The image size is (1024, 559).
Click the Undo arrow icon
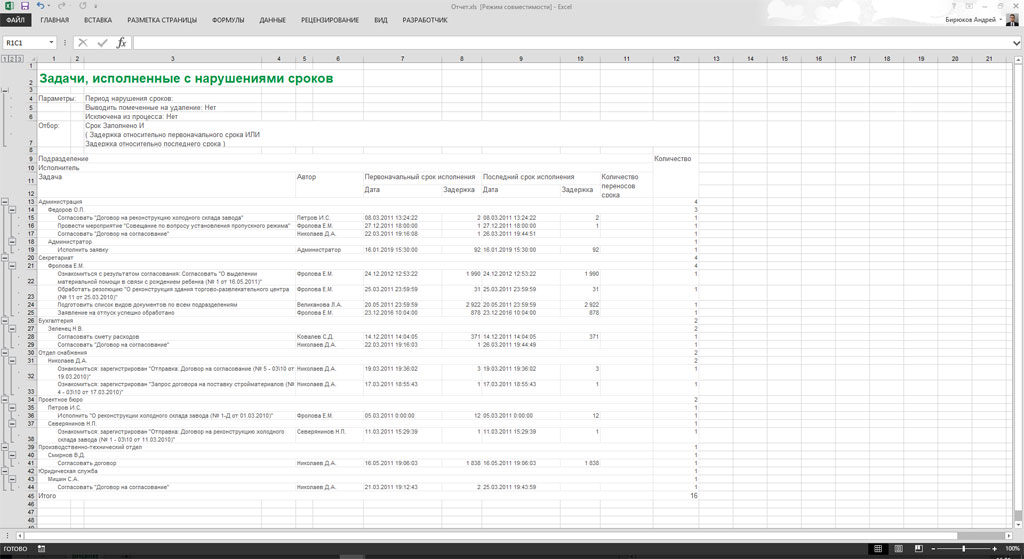(41, 6)
